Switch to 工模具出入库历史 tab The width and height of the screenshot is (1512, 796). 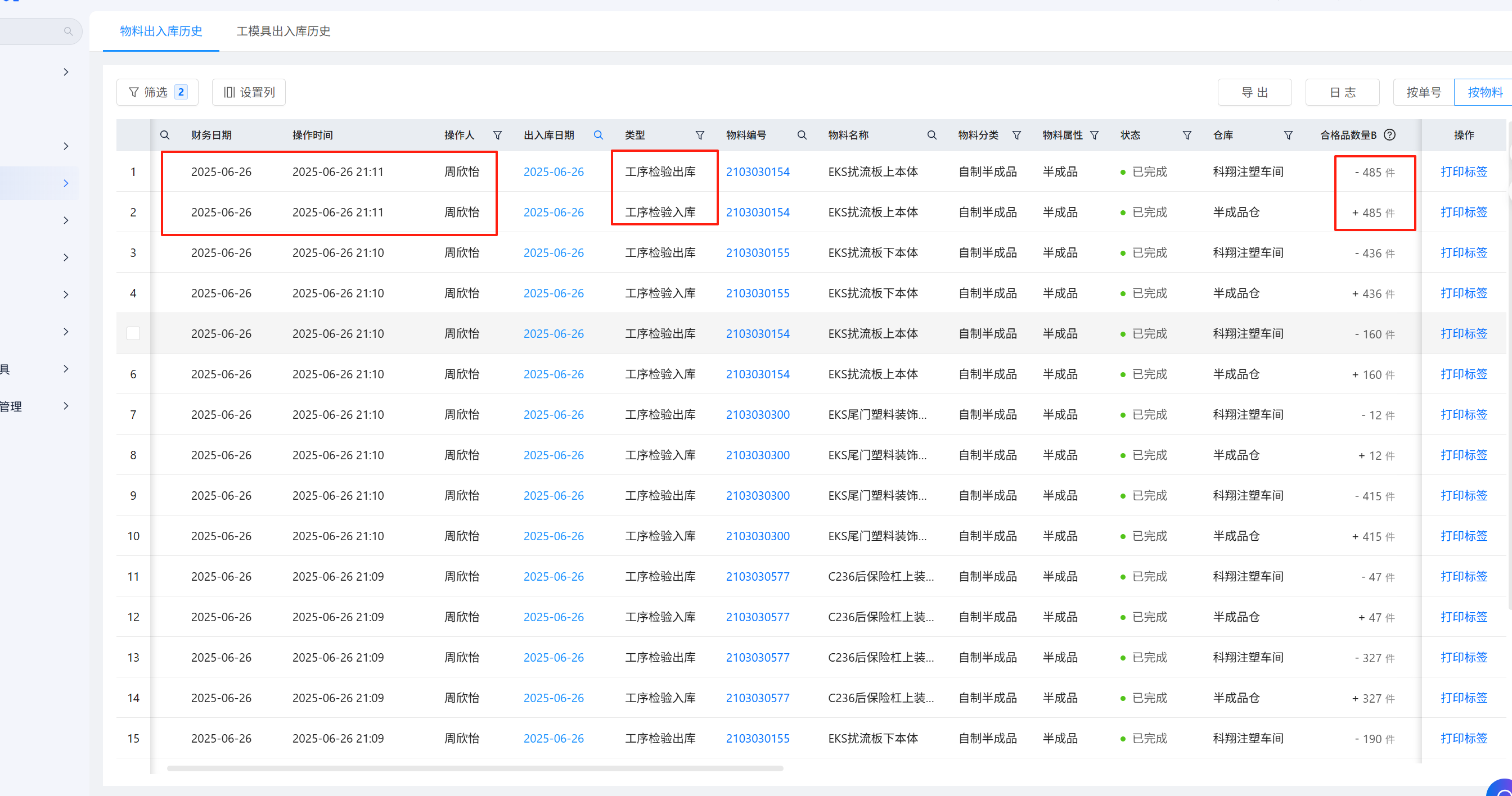point(283,31)
